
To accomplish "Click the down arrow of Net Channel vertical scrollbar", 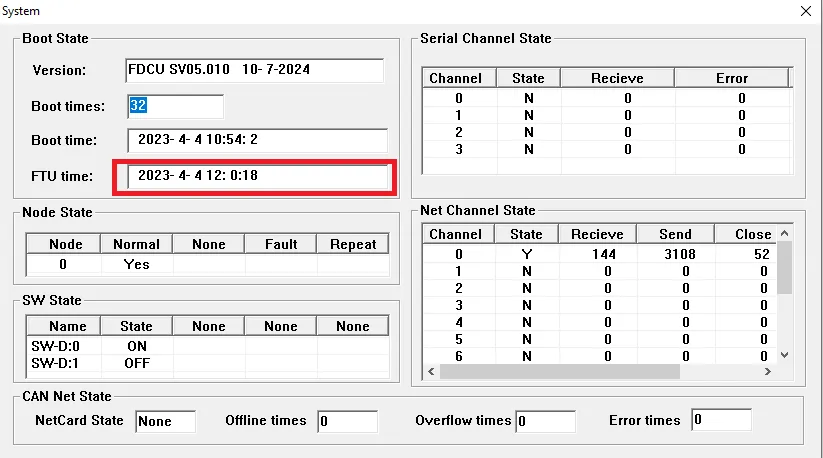I will tap(784, 355).
